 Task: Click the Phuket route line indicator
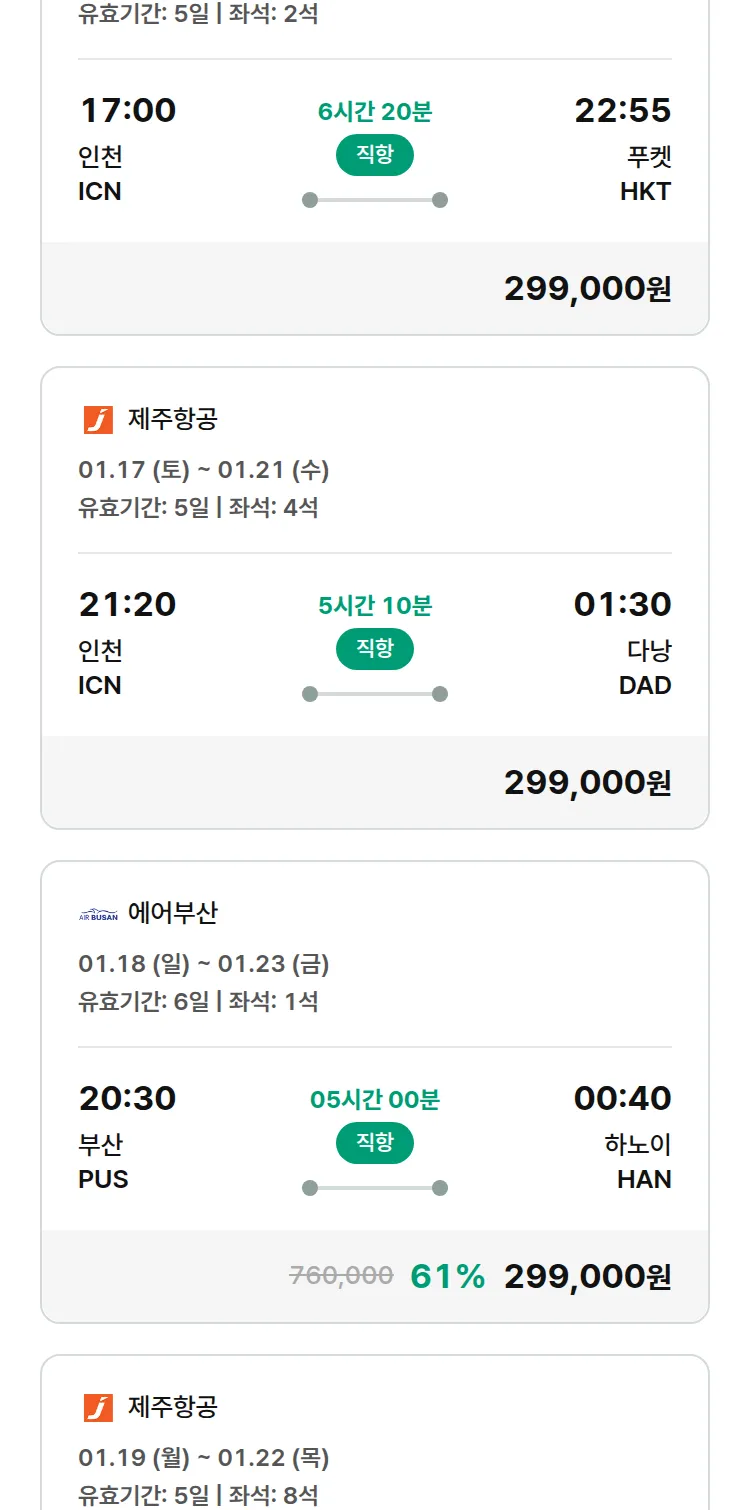375,200
